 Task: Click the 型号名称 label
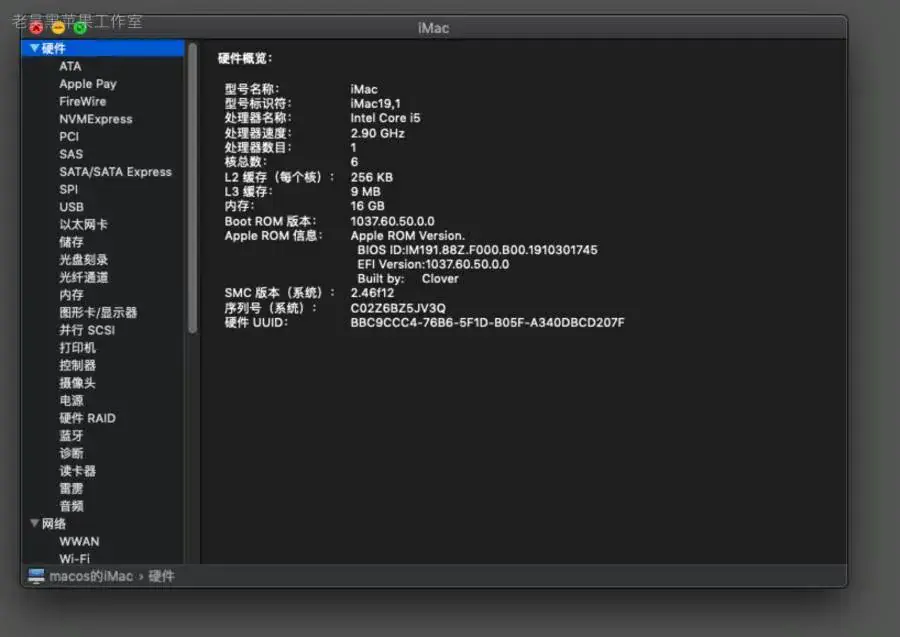pyautogui.click(x=252, y=89)
